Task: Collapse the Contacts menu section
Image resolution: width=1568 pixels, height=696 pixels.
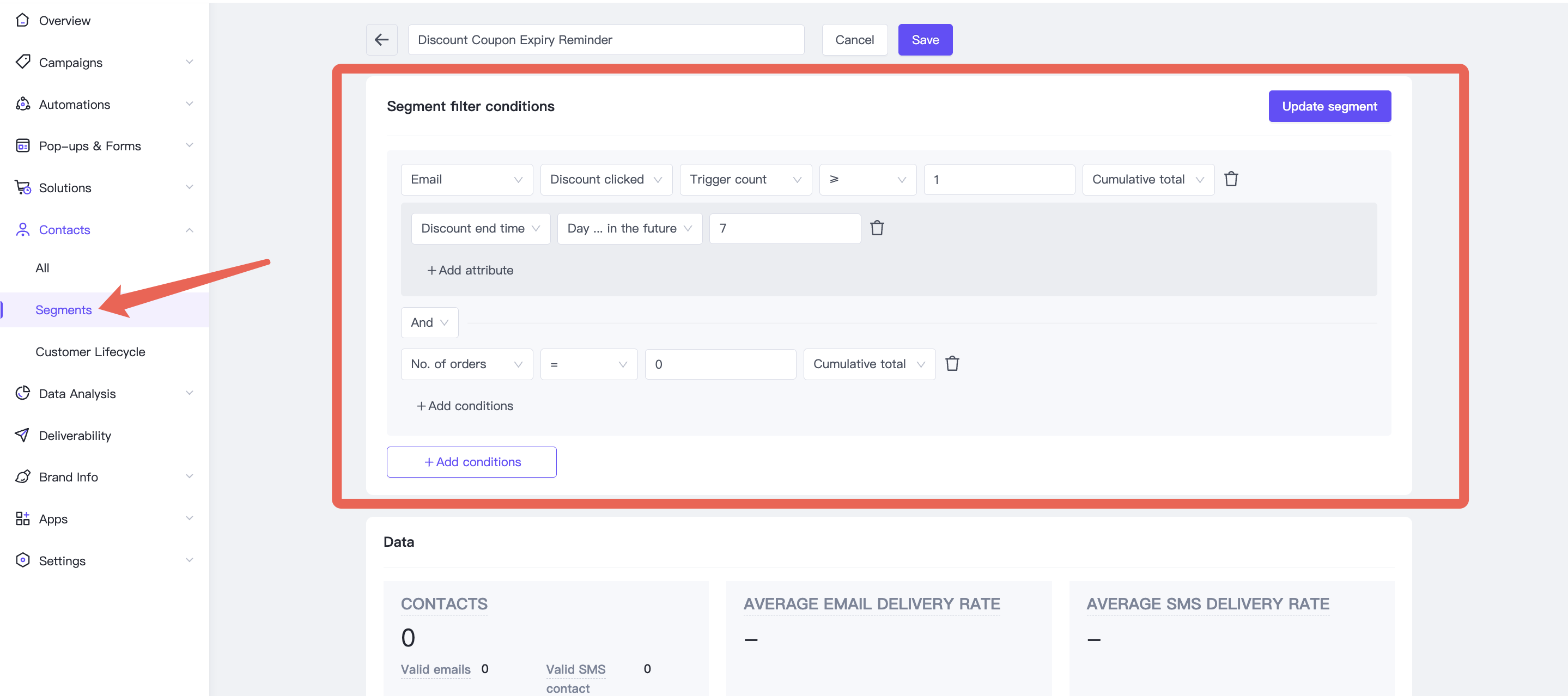Action: 189,230
